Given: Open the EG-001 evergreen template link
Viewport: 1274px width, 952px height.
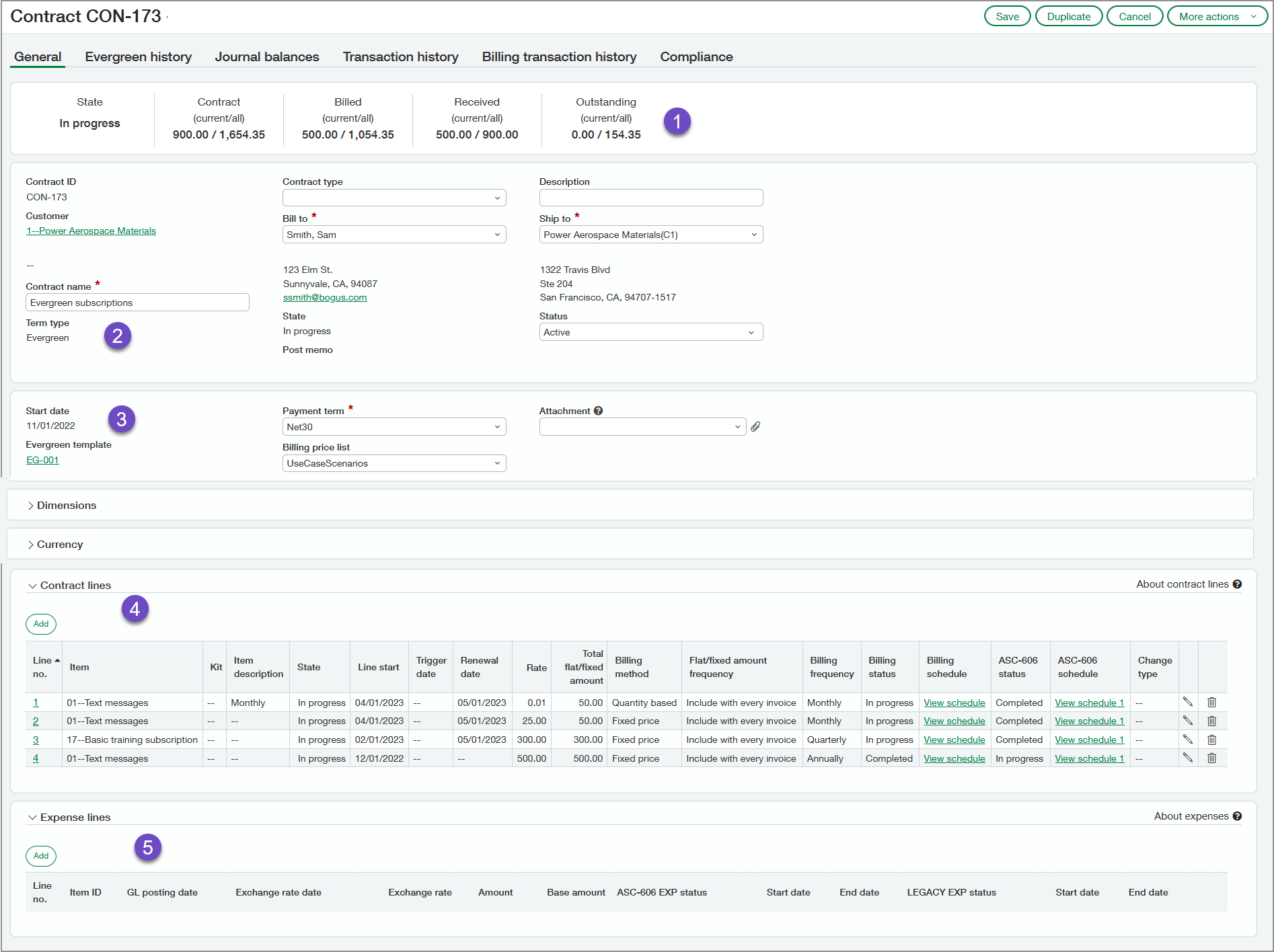Looking at the screenshot, I should (x=42, y=460).
